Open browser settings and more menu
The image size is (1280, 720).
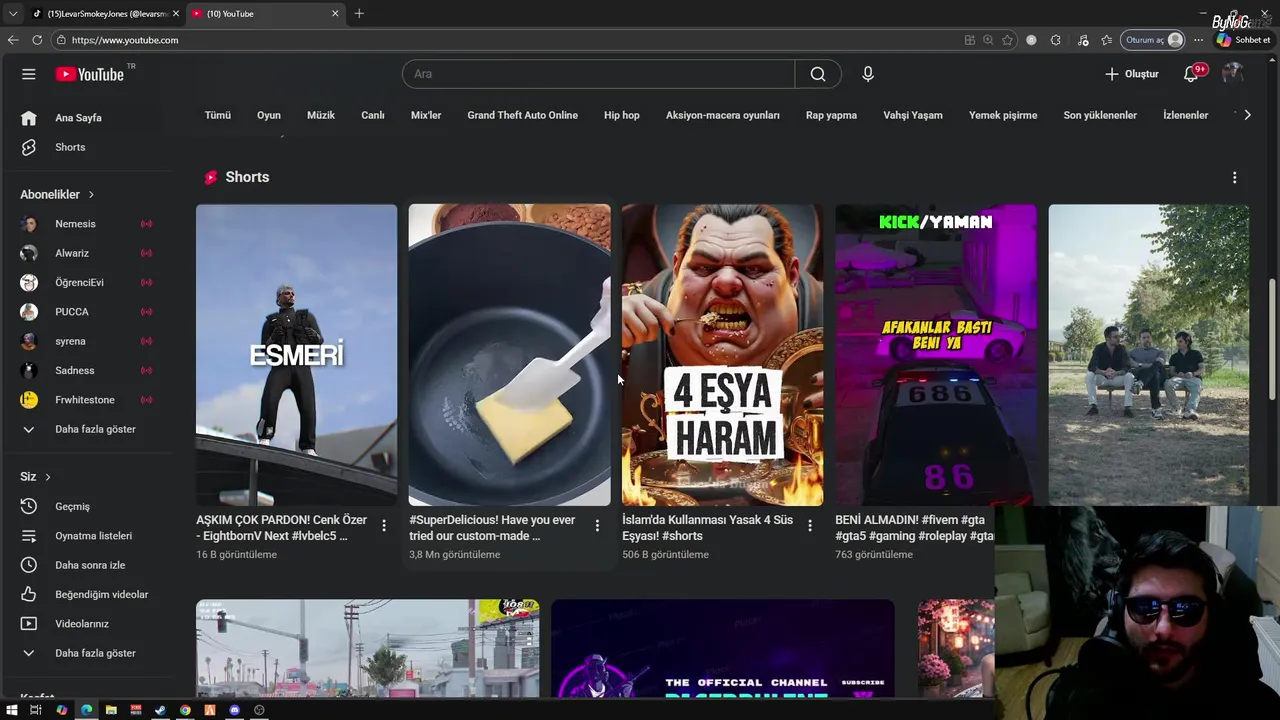[x=1198, y=40]
